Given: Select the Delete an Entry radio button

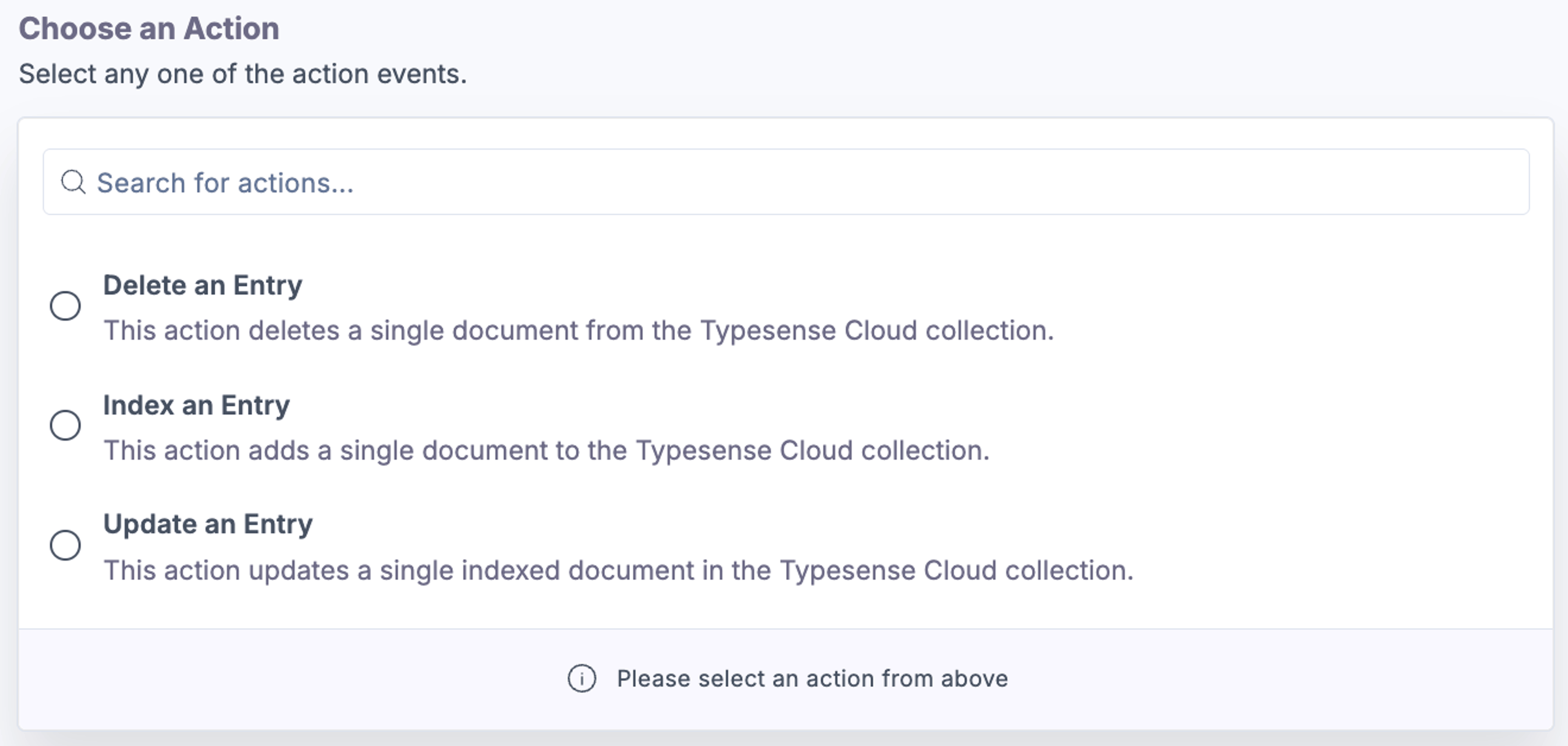Looking at the screenshot, I should click(x=65, y=306).
